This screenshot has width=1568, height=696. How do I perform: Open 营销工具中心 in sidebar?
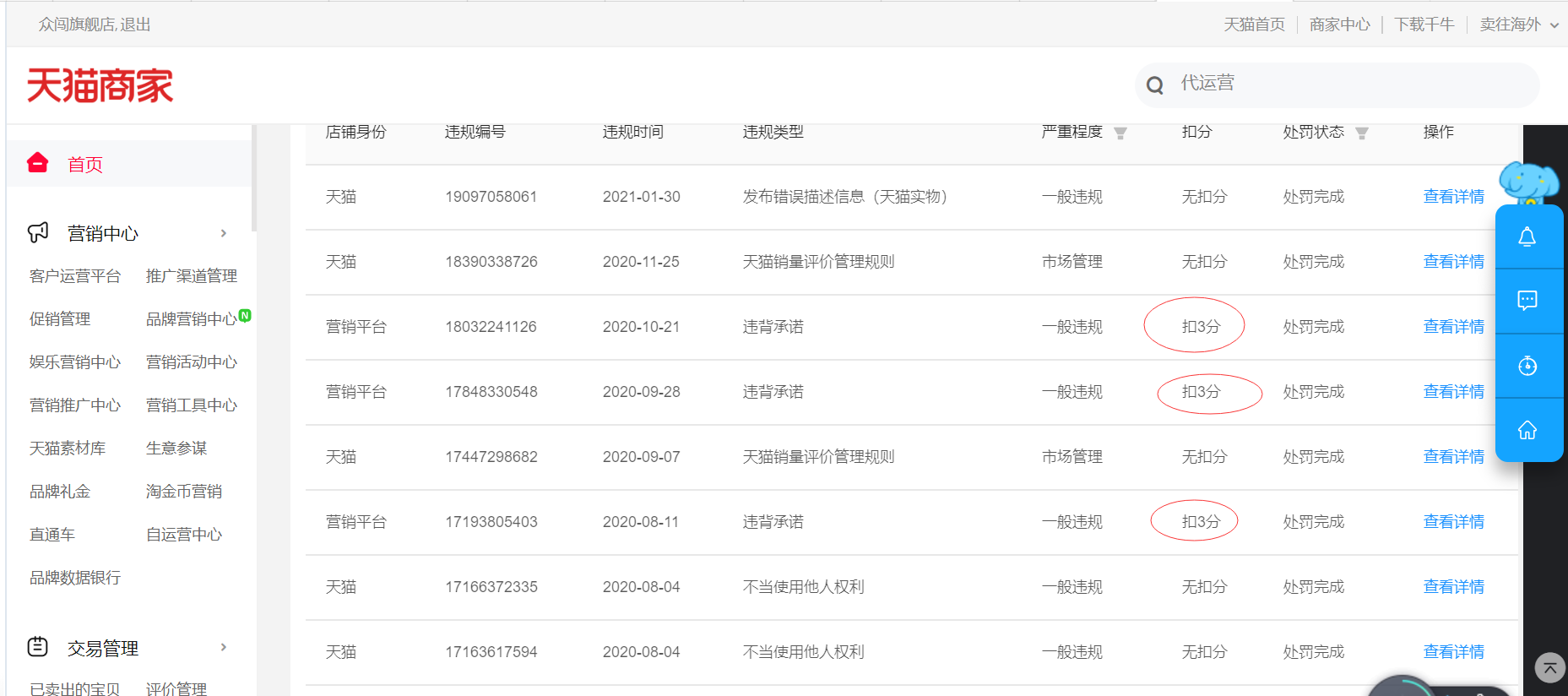[x=192, y=405]
